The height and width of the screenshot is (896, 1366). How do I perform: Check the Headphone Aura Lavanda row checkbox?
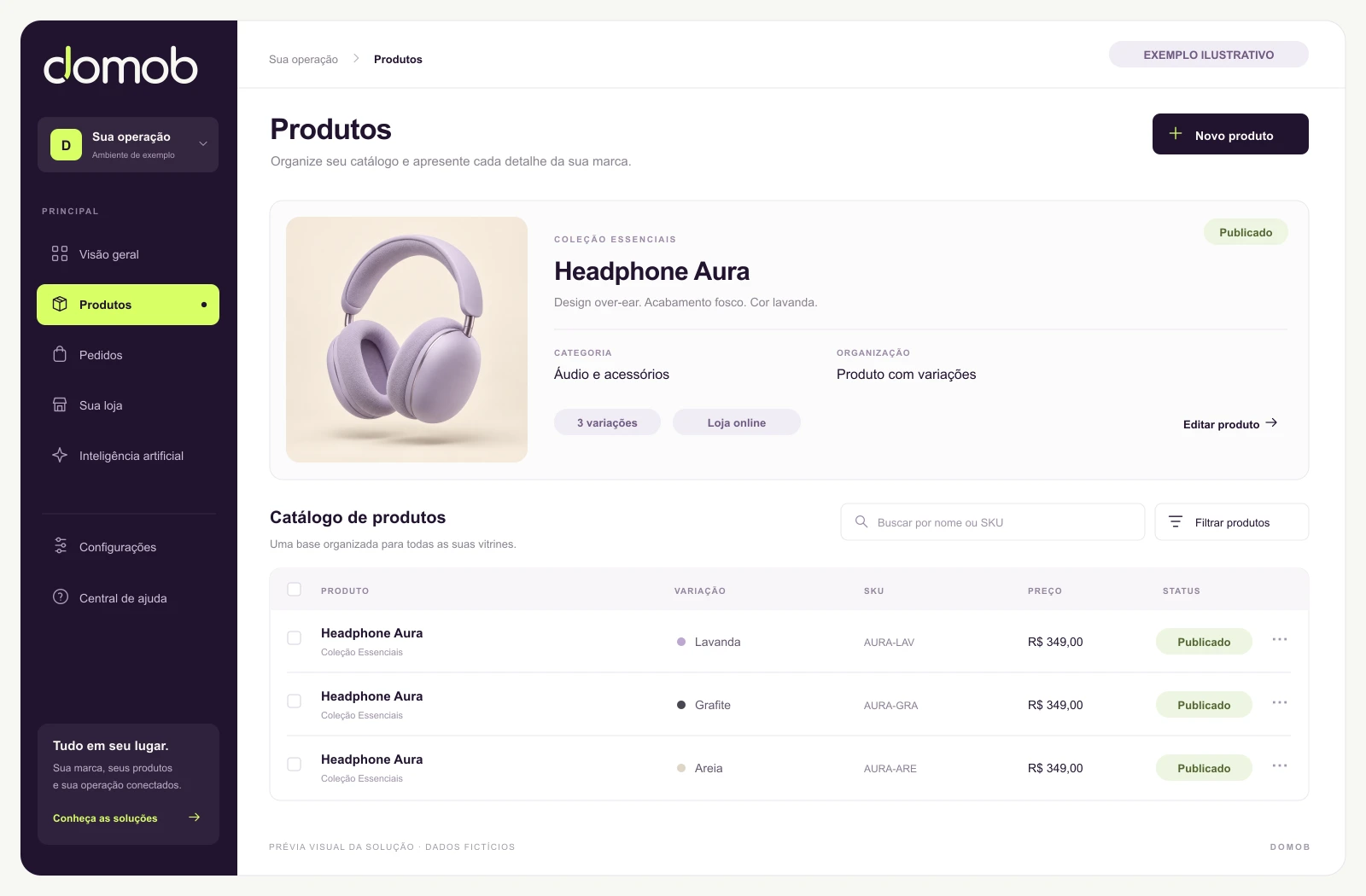pyautogui.click(x=295, y=637)
